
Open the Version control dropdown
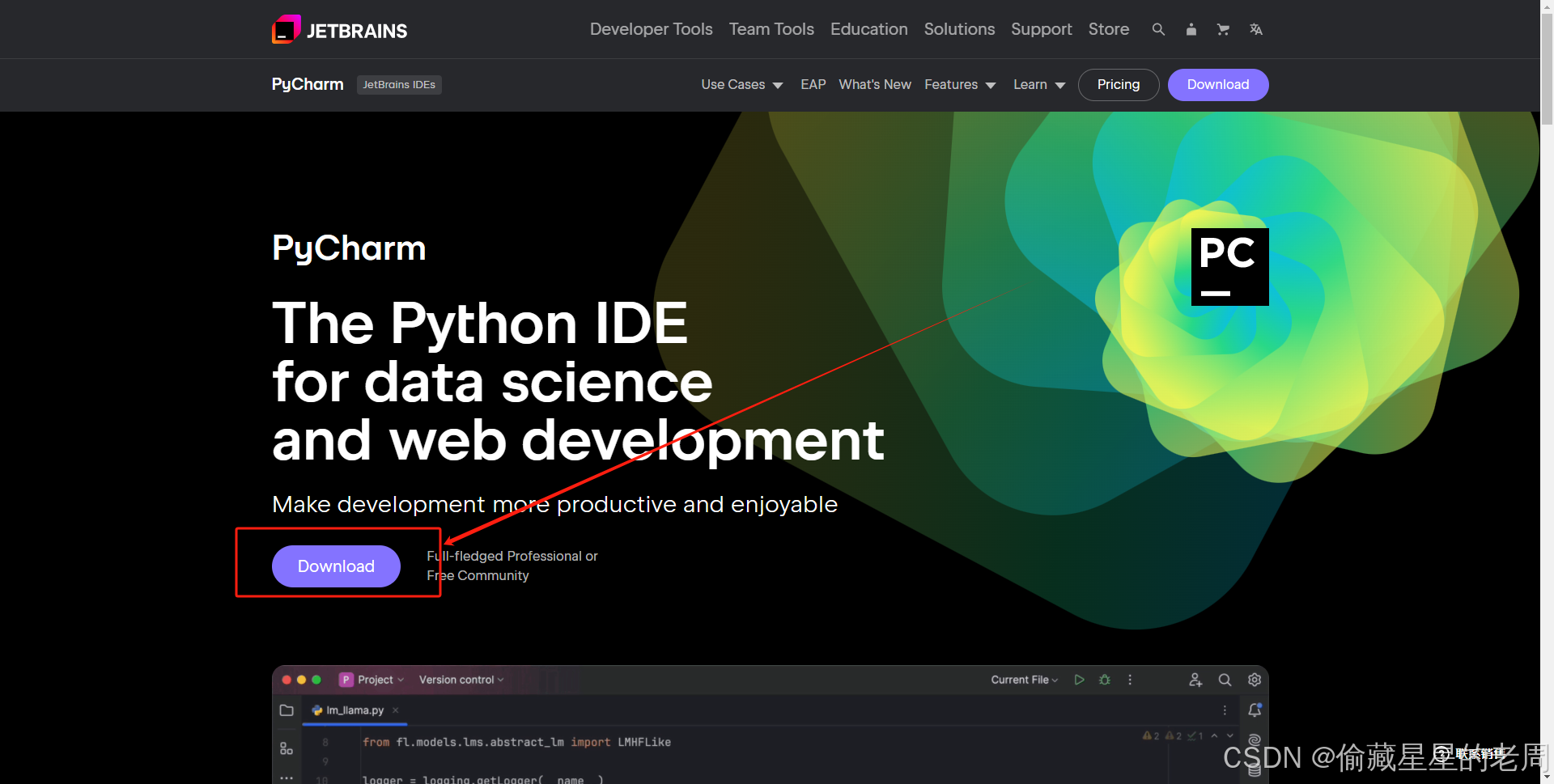point(461,680)
